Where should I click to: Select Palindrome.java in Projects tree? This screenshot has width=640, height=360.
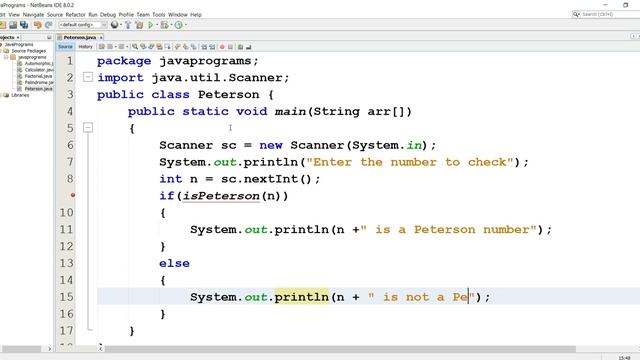click(36, 82)
